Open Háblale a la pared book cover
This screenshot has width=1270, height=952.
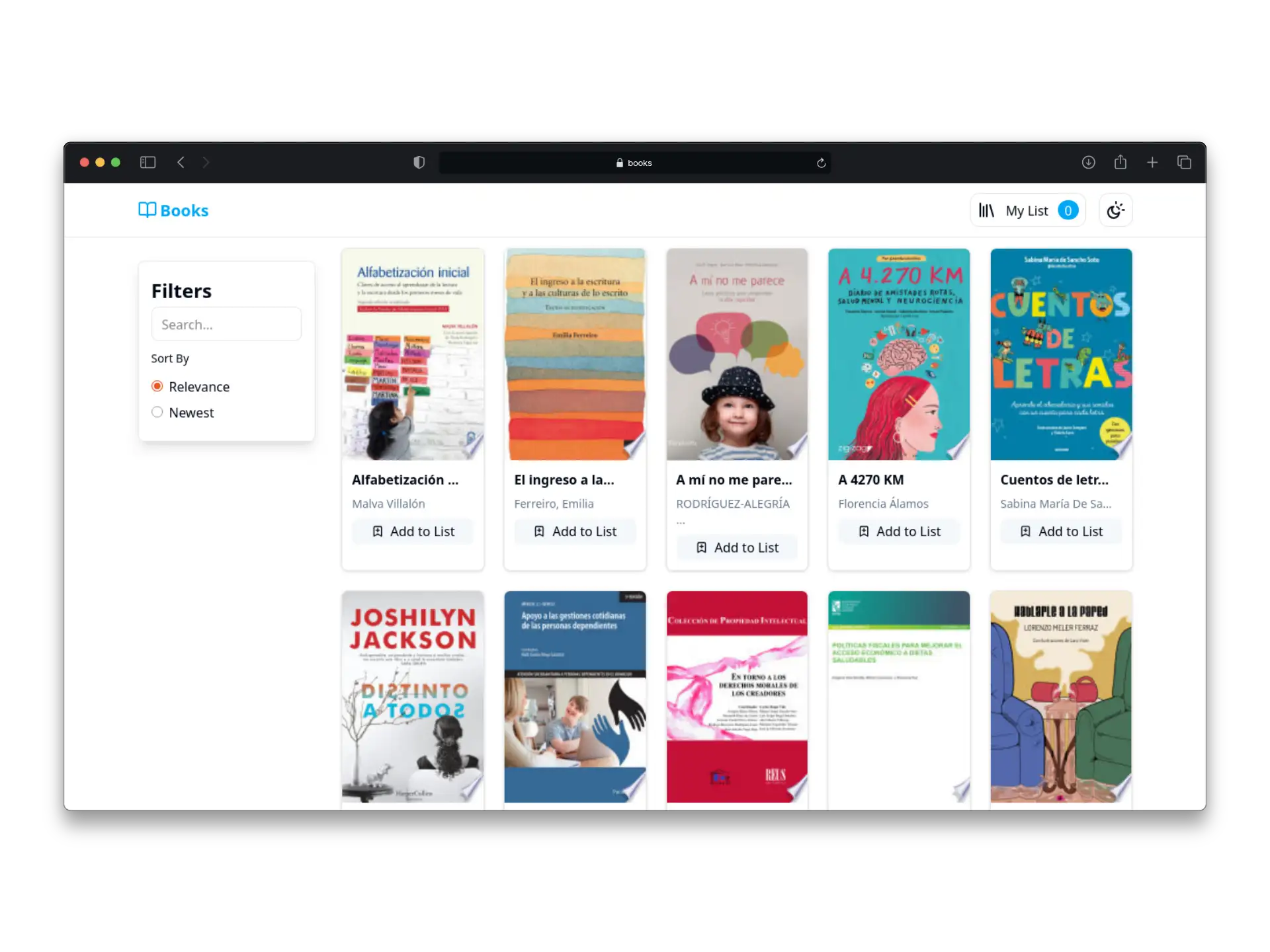pos(1061,697)
